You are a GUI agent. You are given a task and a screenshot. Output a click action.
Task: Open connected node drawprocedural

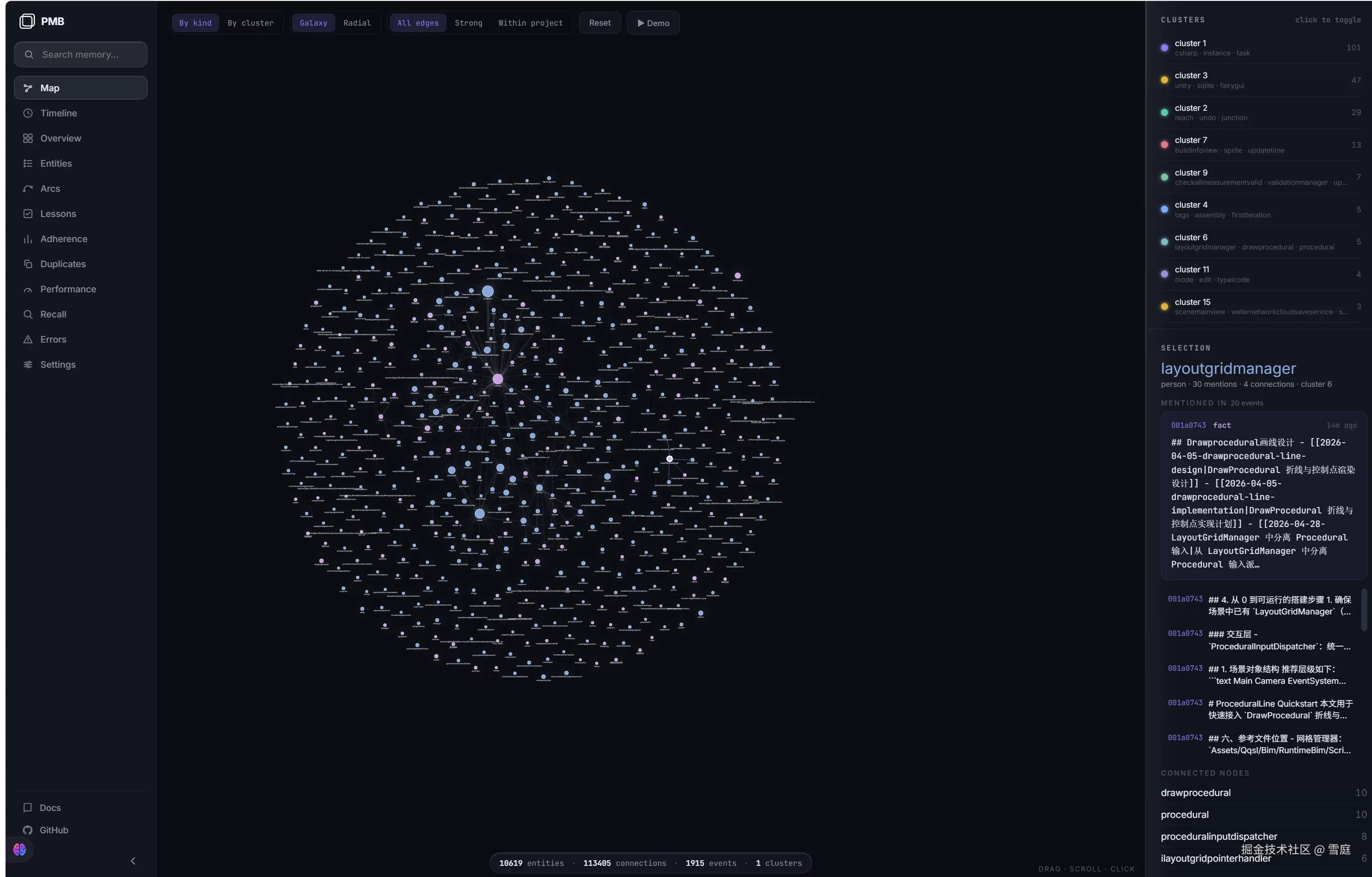pos(1263,793)
